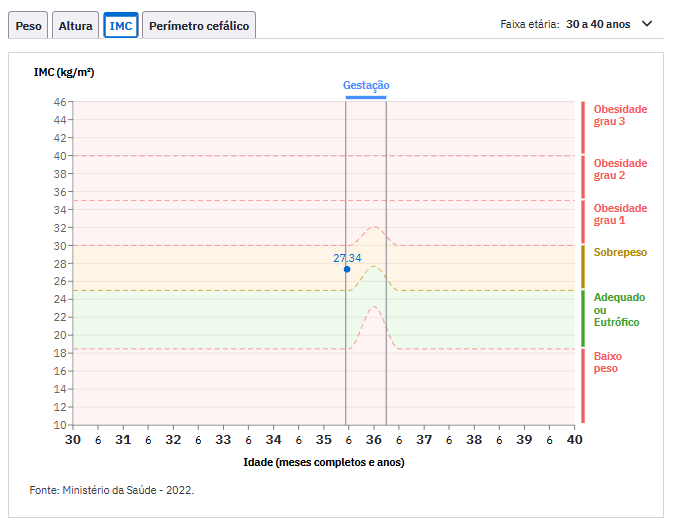697x525 pixels.
Task: Click the Adequado ou Eutrófico legend label
Action: [x=619, y=309]
